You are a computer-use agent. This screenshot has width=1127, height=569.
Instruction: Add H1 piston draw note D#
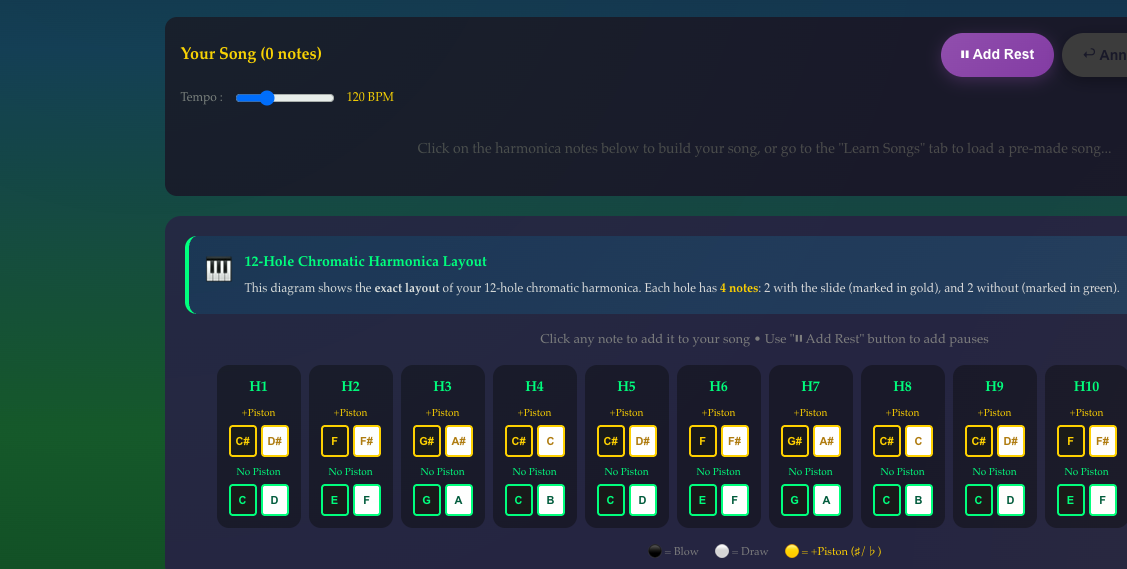click(275, 441)
